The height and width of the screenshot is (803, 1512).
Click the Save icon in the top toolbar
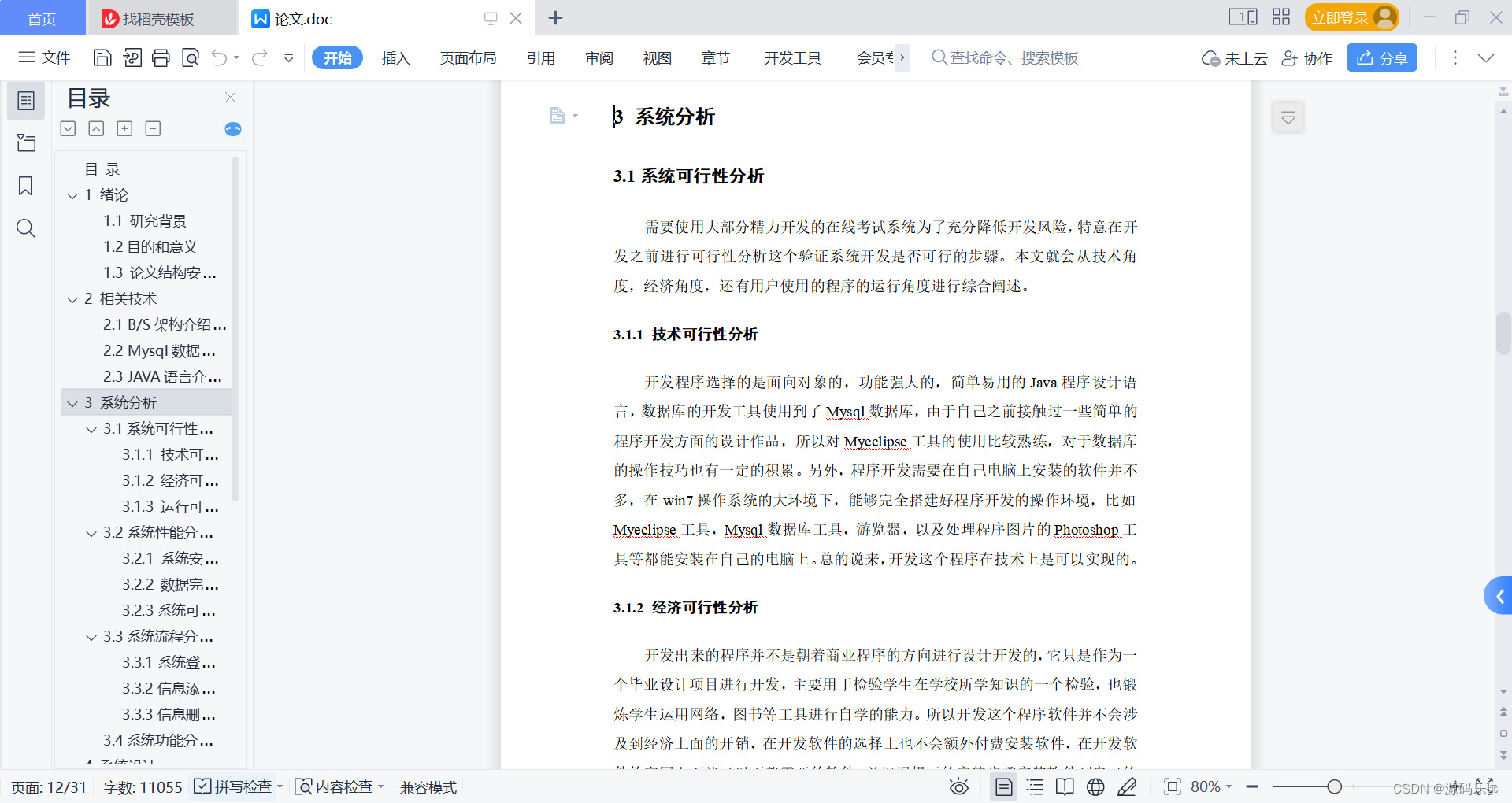click(102, 57)
